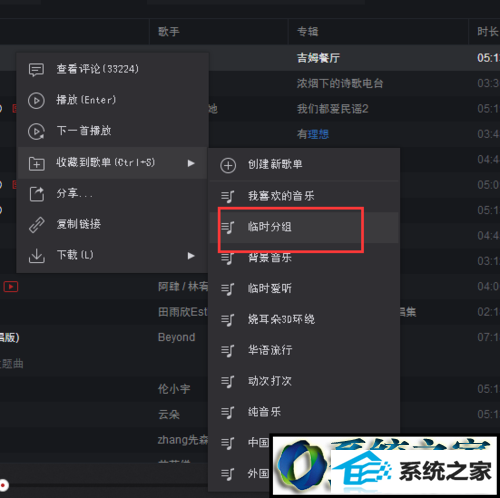Click the play-next icon beside 下一首播放
The image size is (500, 498).
[x=36, y=131]
